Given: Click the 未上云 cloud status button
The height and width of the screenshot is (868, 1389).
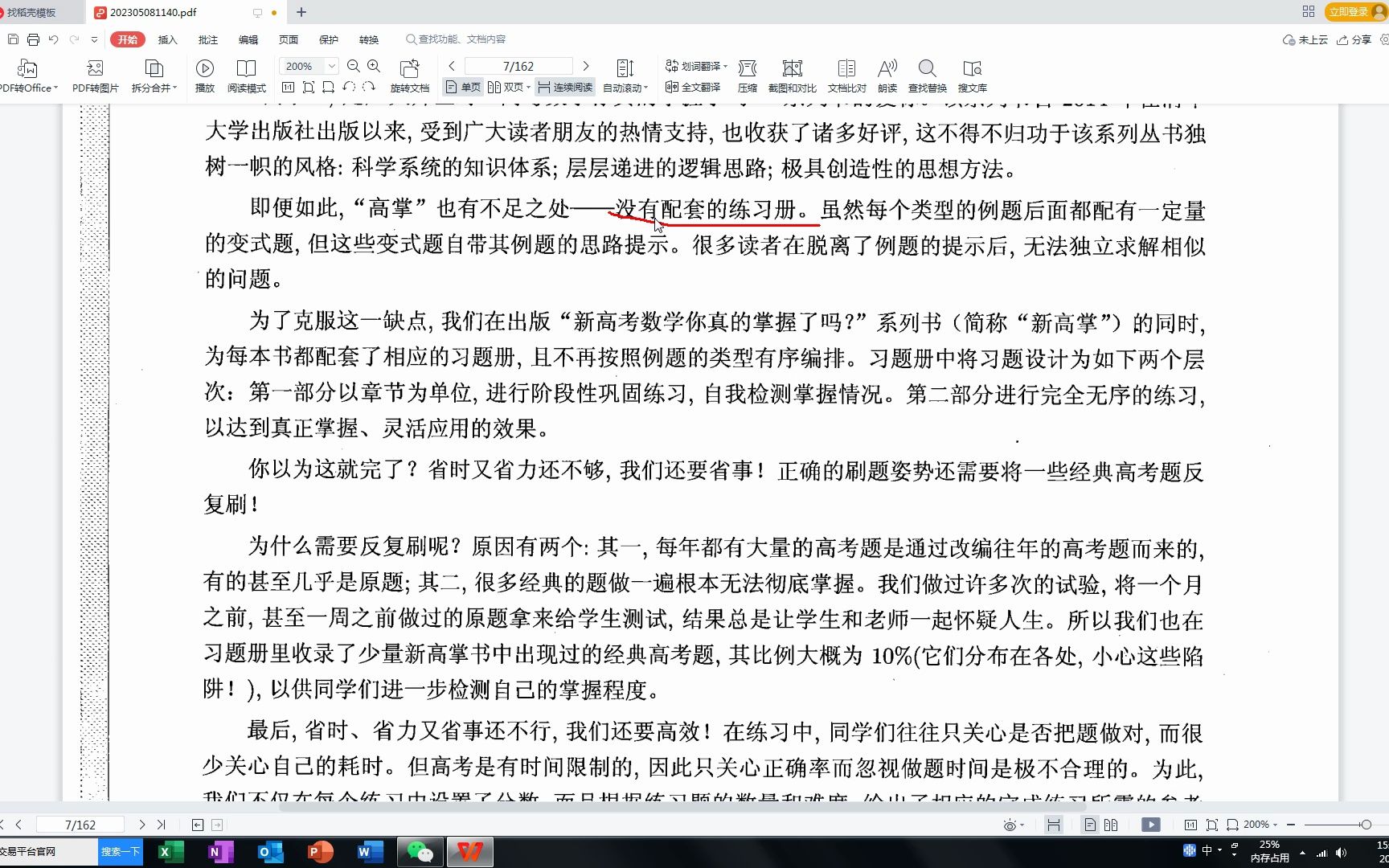Looking at the screenshot, I should 1305,39.
